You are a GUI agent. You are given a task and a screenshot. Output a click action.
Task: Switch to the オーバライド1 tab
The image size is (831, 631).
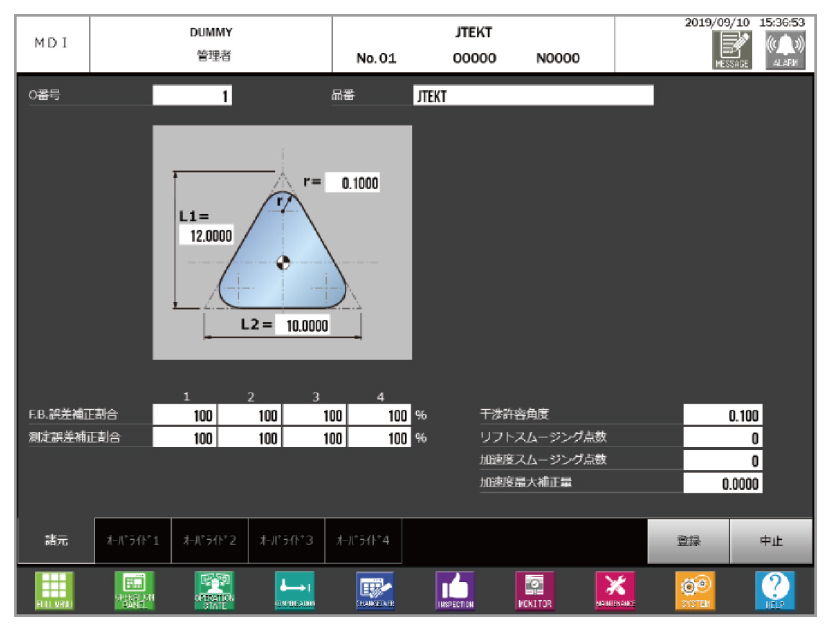[x=133, y=540]
